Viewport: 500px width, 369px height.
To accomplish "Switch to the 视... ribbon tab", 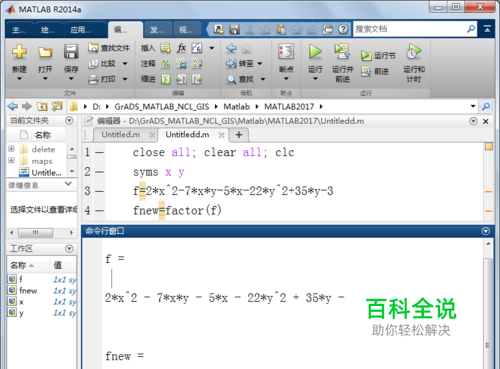I will pyautogui.click(x=186, y=30).
